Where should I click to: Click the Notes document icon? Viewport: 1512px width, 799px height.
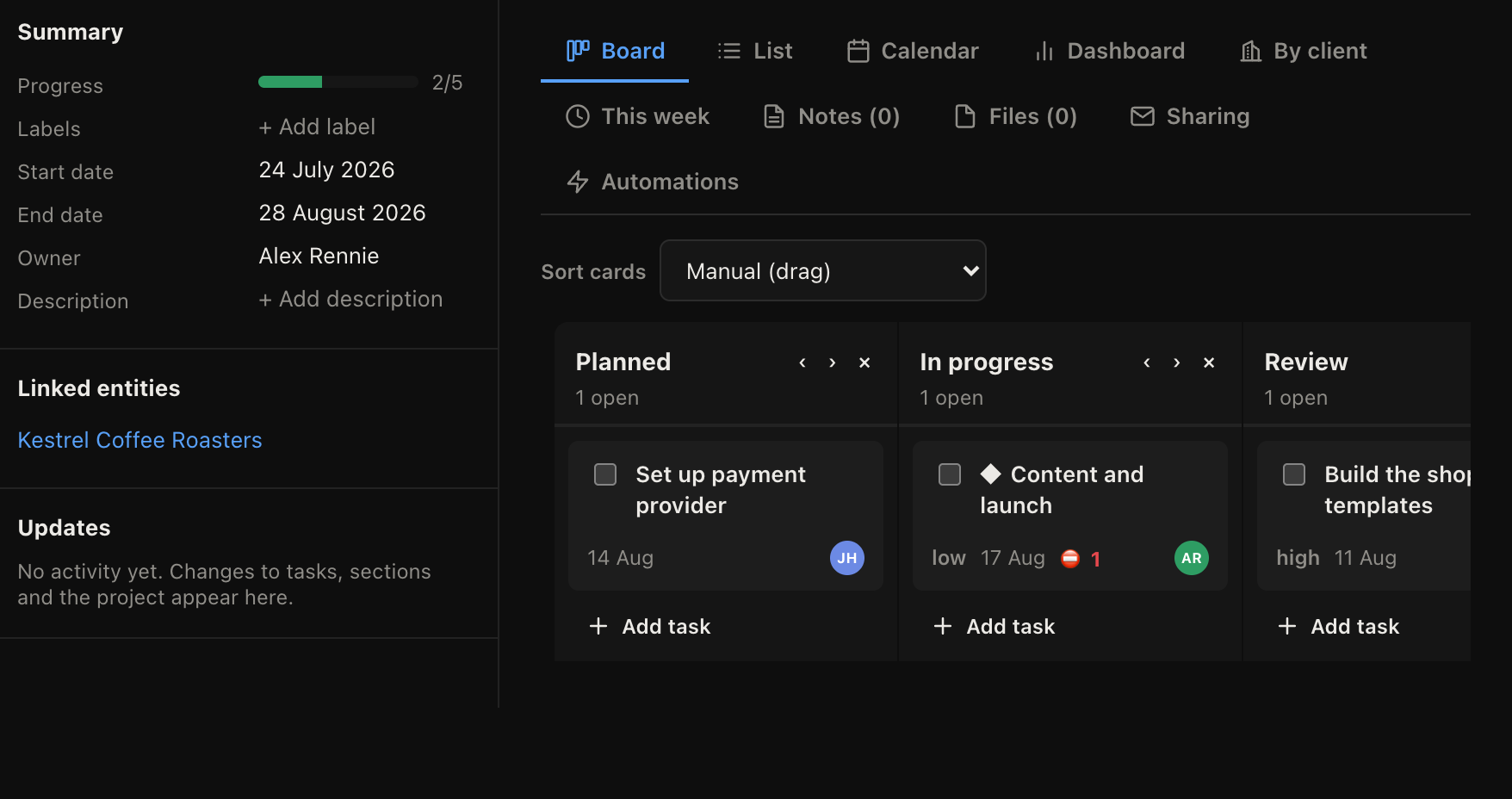click(x=774, y=116)
